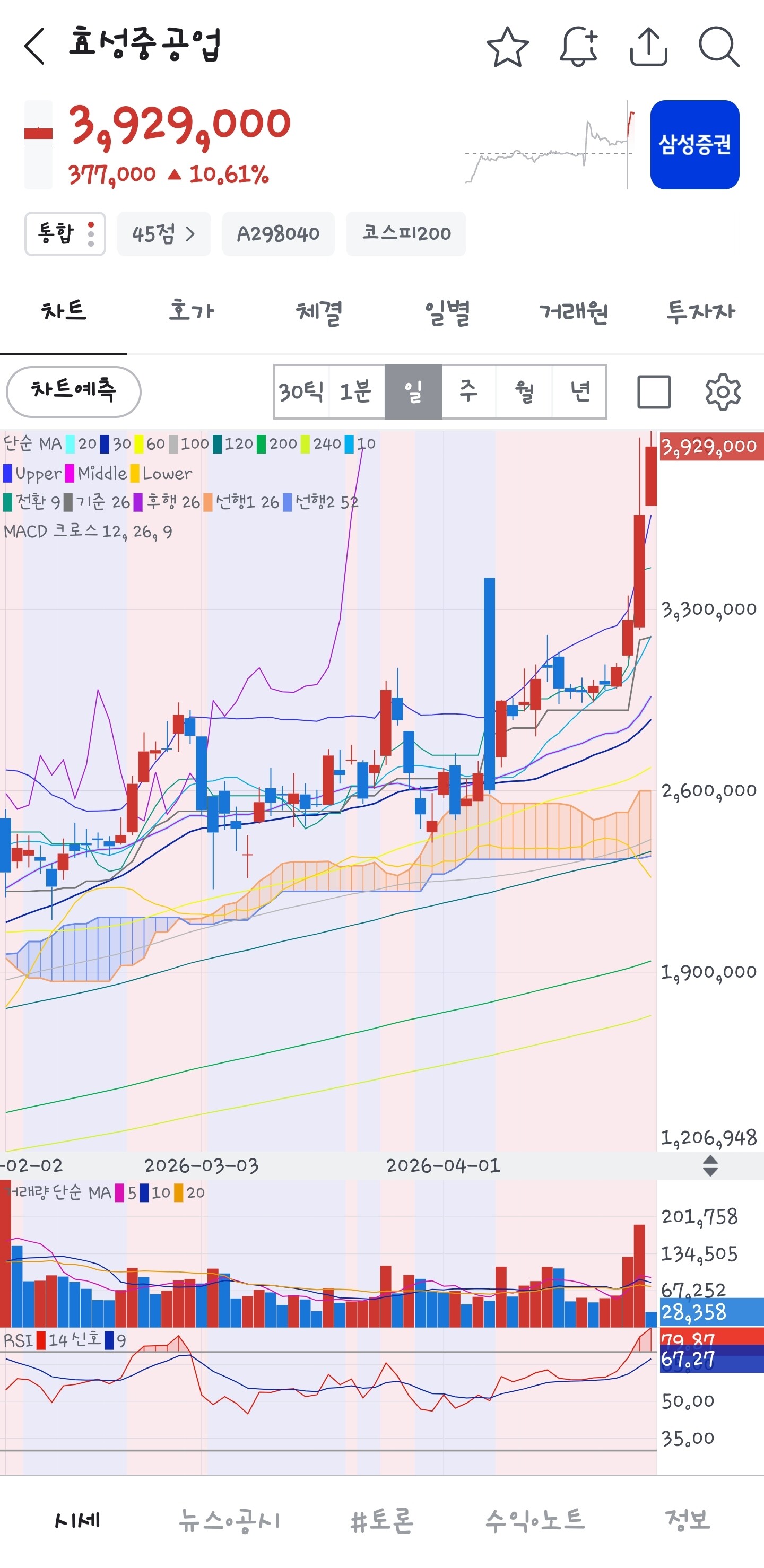The height and width of the screenshot is (1568, 764).
Task: Select the 일 daily chart interval
Action: point(413,392)
